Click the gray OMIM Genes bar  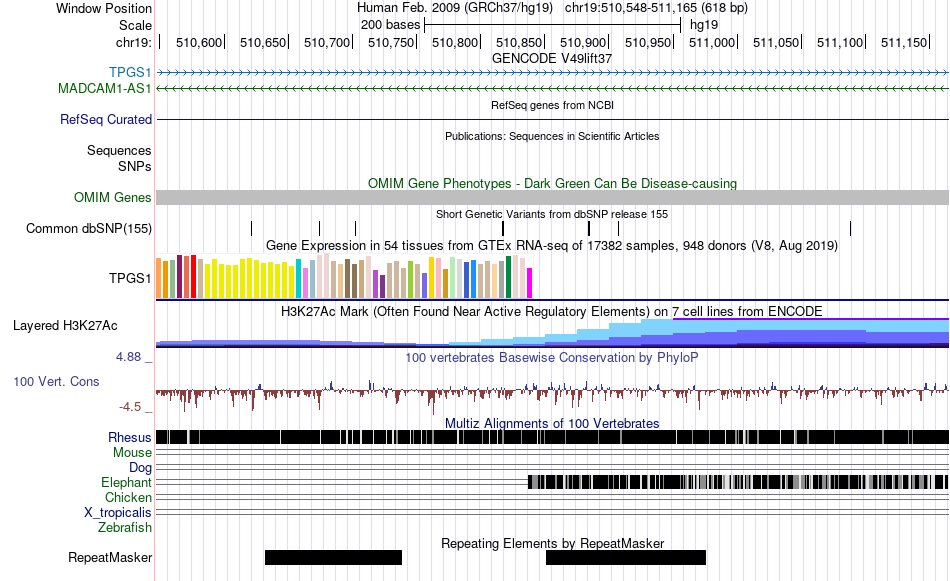click(x=553, y=198)
